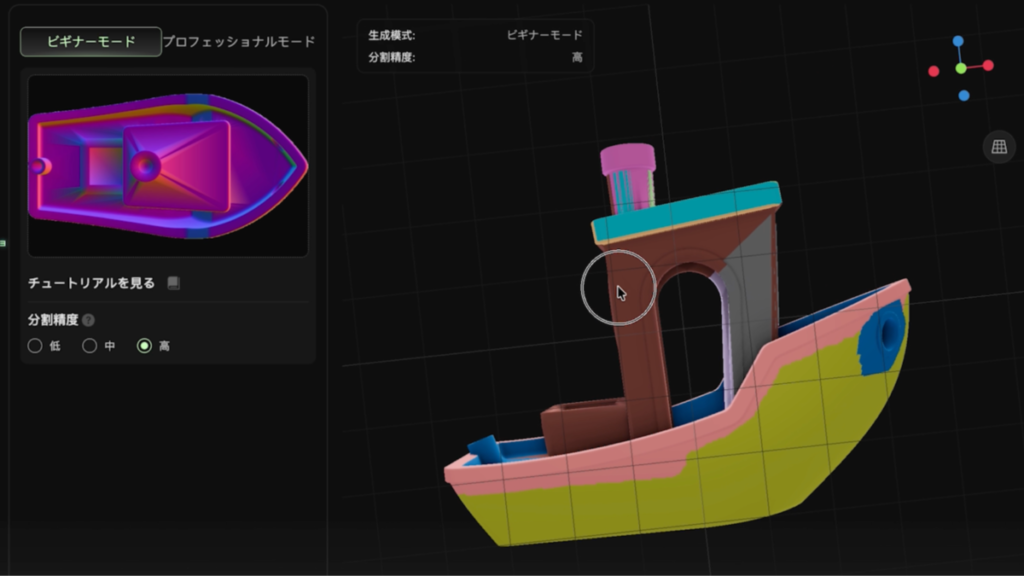Click the help icon beside 分割精度
This screenshot has height=576, width=1024.
tap(89, 321)
